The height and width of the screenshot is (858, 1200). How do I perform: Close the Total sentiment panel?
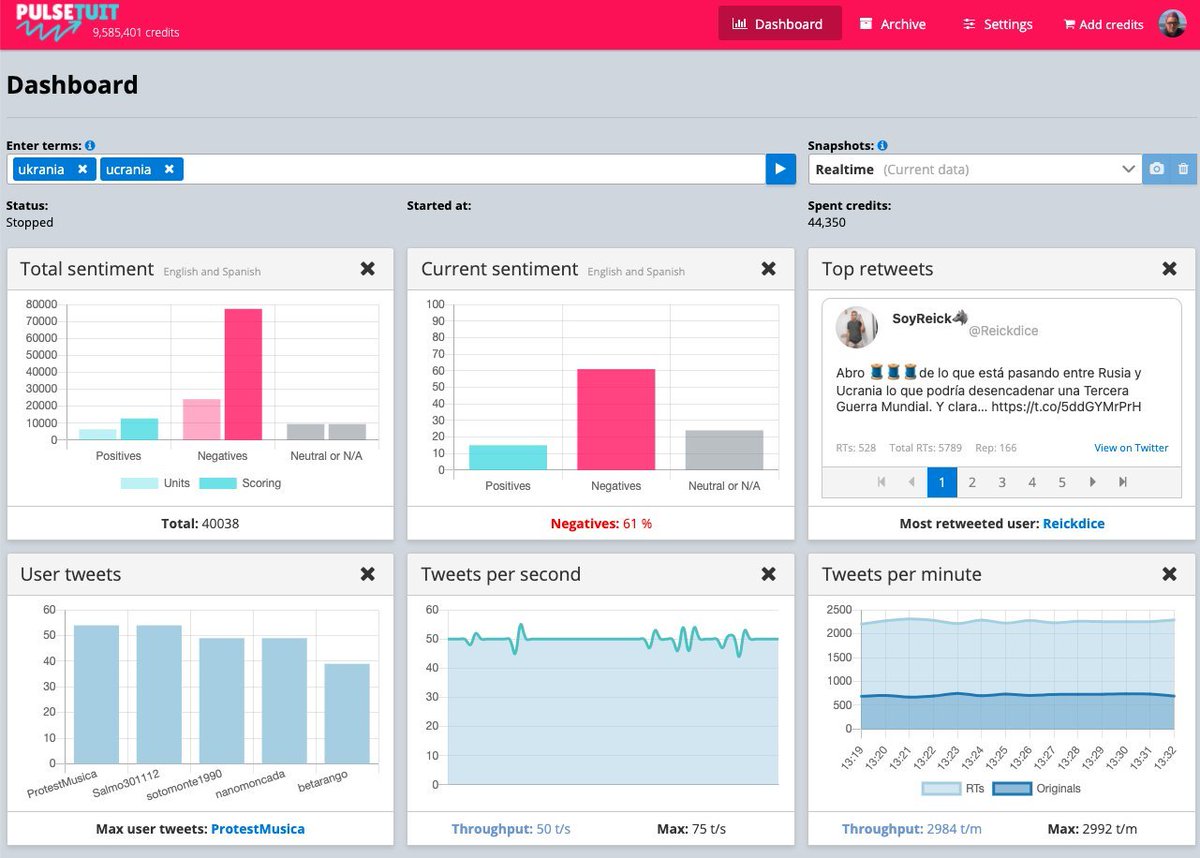368,268
